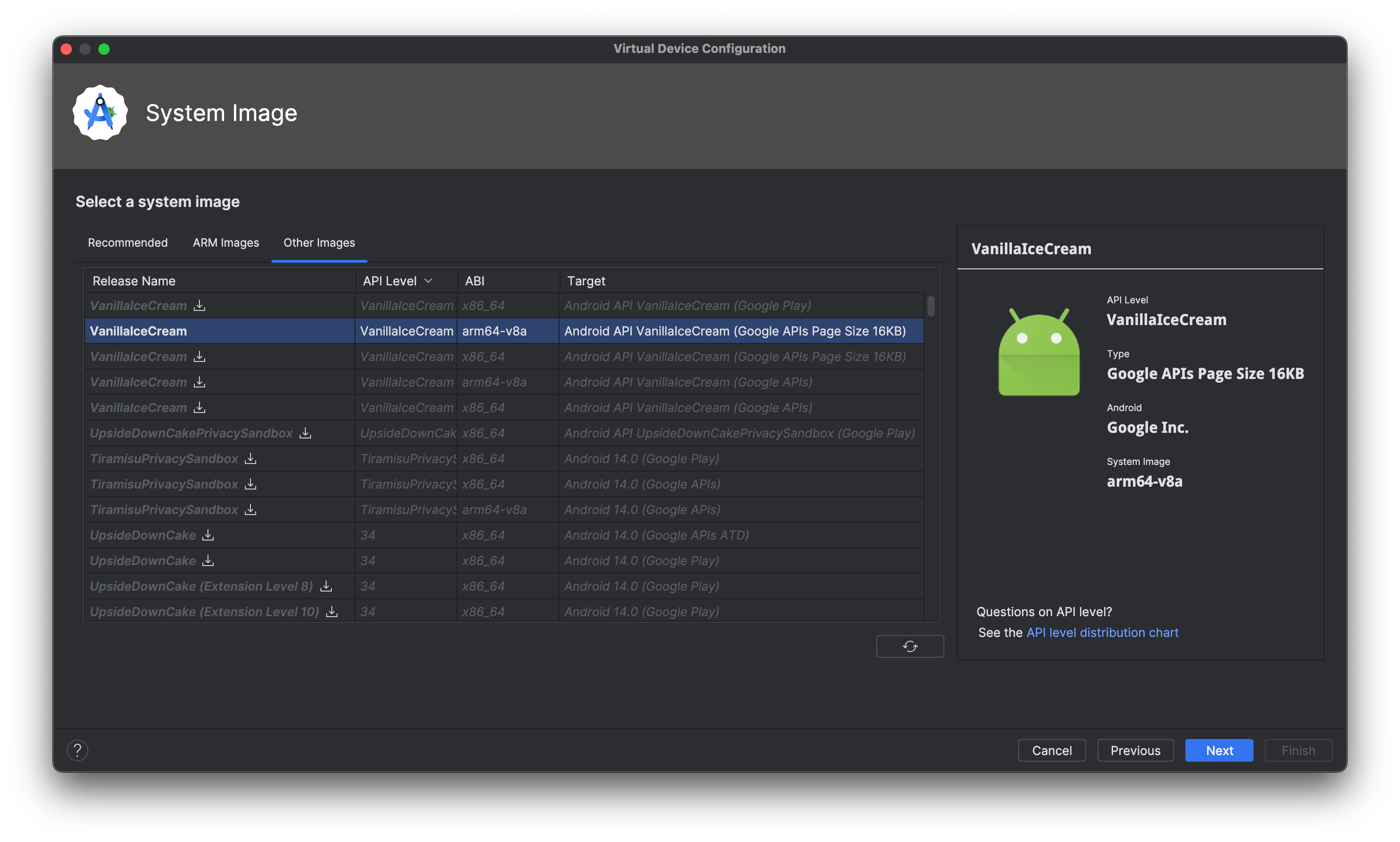Viewport: 1400px width, 842px height.
Task: Click the Android Studio rocket icon
Action: (x=100, y=111)
